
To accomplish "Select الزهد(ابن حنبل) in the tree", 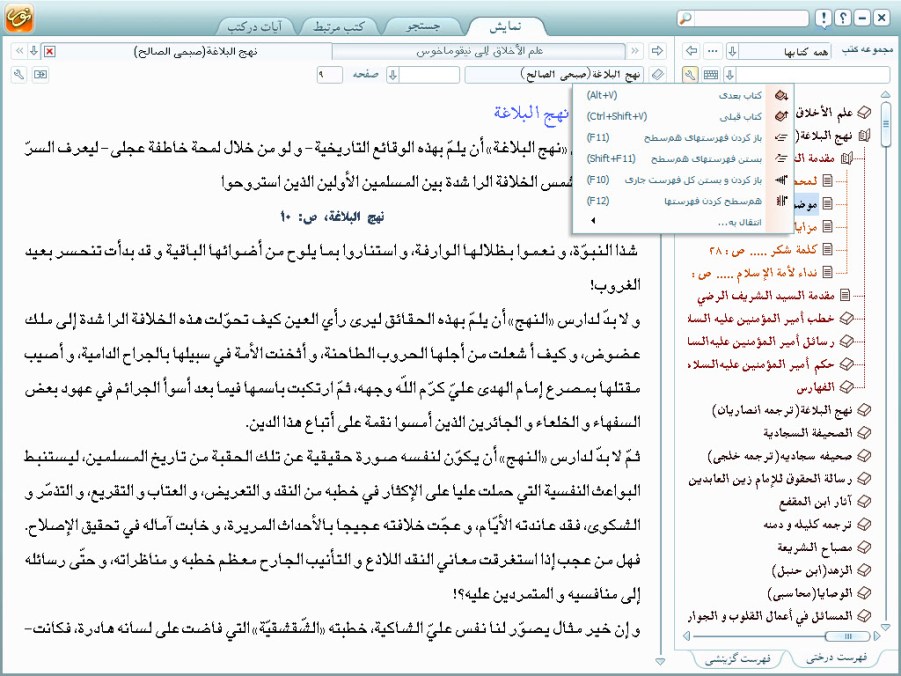I will [x=812, y=570].
